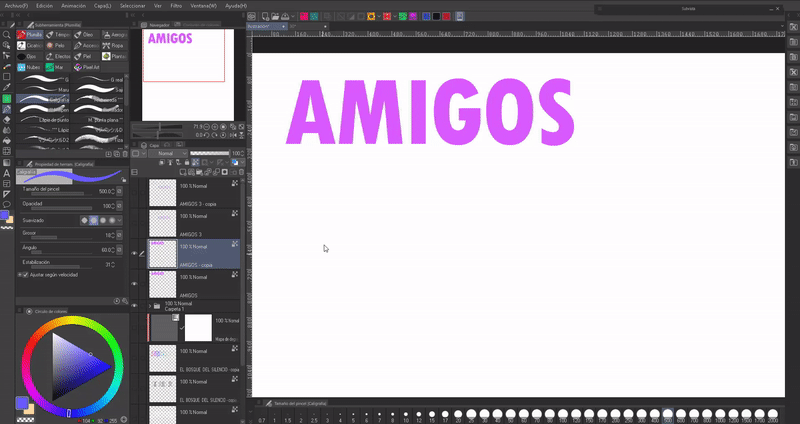Select the Zoom magnifier tool
Viewport: 800px width, 424px height.
pos(7,35)
